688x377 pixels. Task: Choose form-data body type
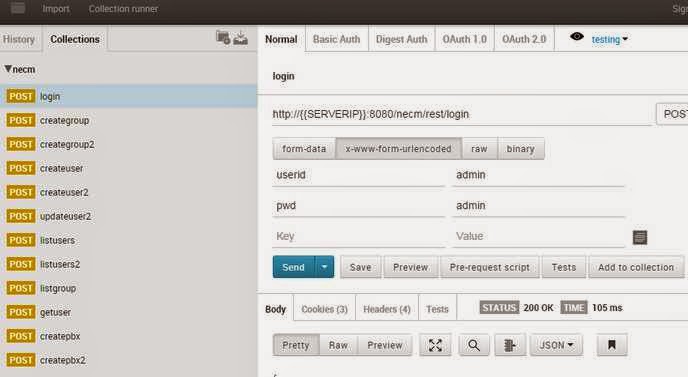304,149
